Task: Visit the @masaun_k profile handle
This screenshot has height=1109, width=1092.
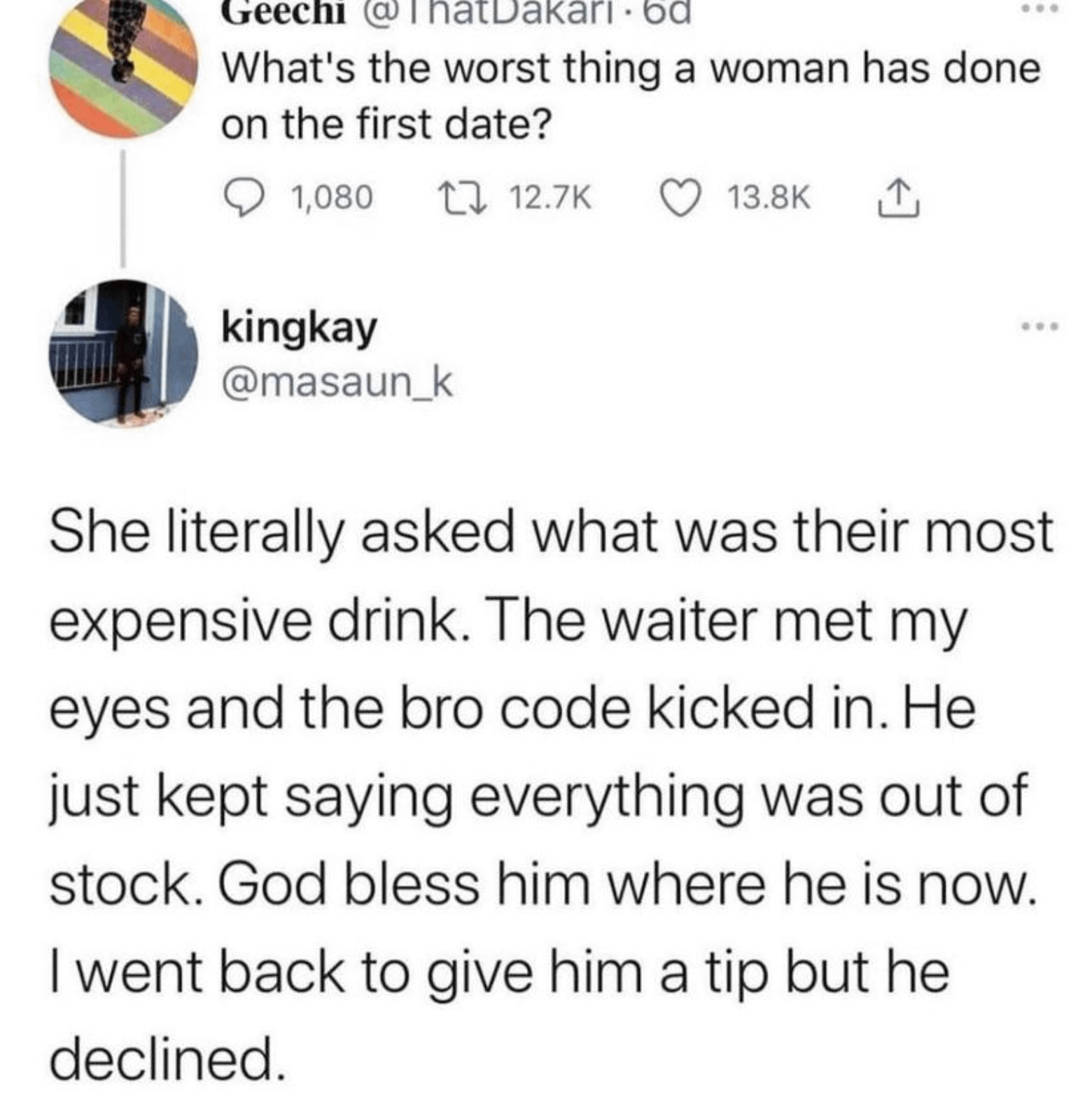Action: (337, 382)
